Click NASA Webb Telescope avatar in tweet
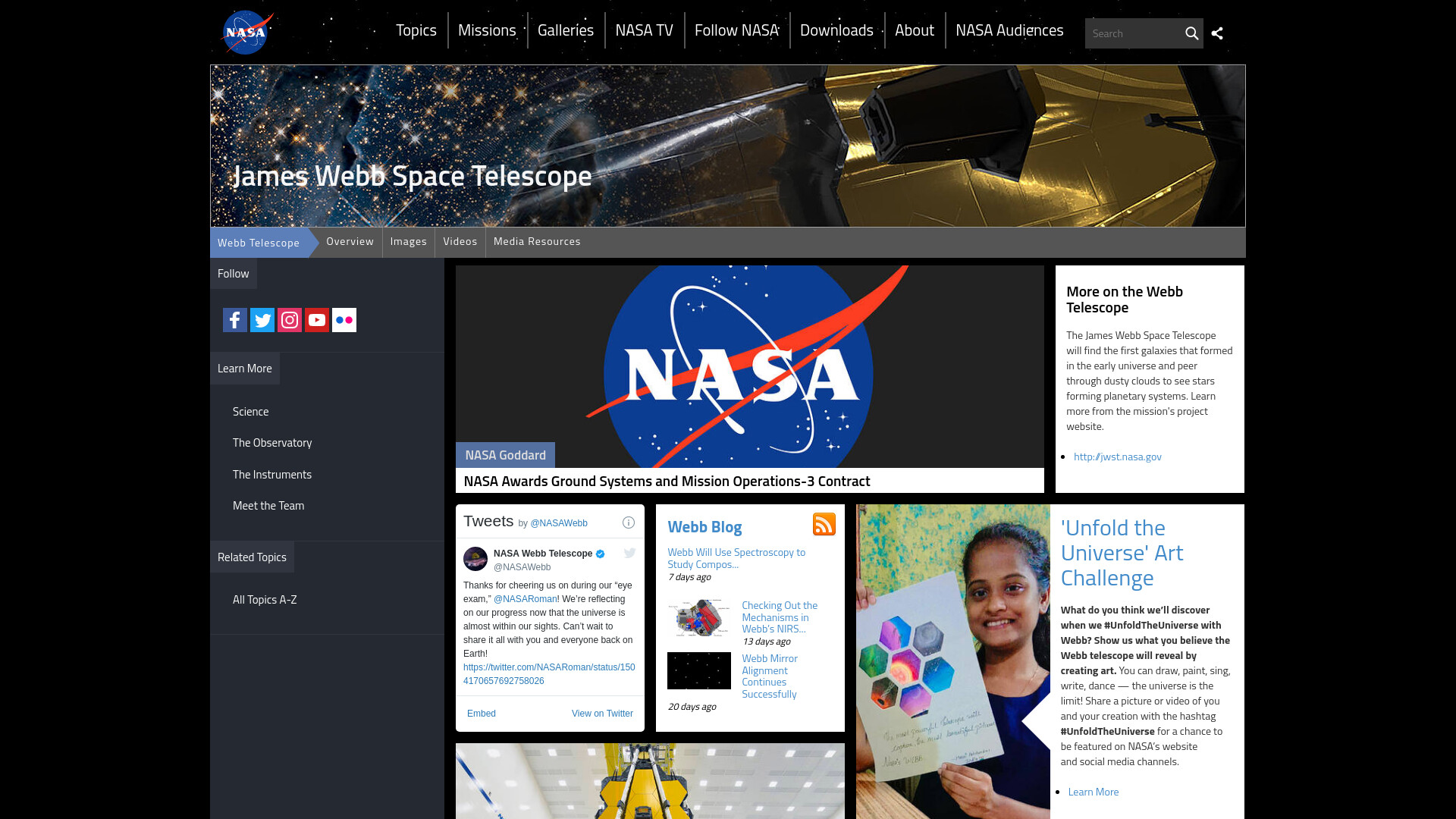 coord(475,559)
